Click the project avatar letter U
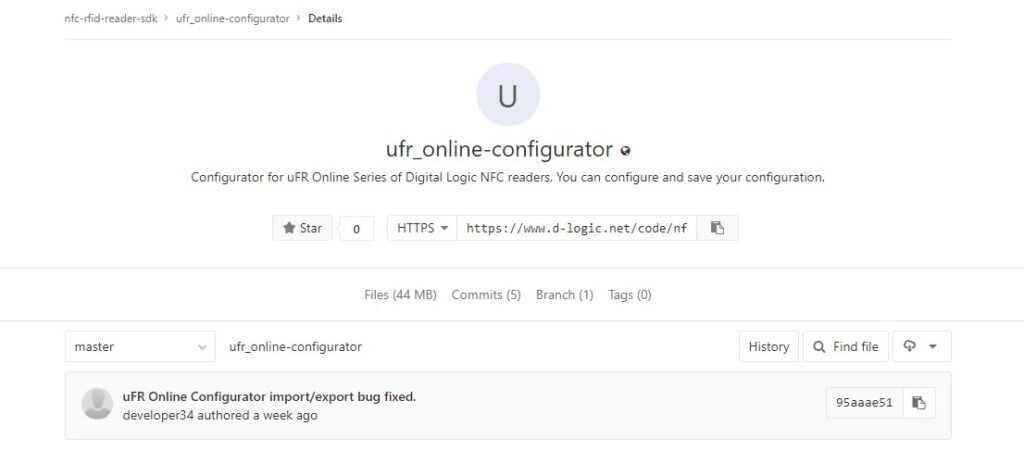This screenshot has width=1024, height=451. (x=508, y=95)
